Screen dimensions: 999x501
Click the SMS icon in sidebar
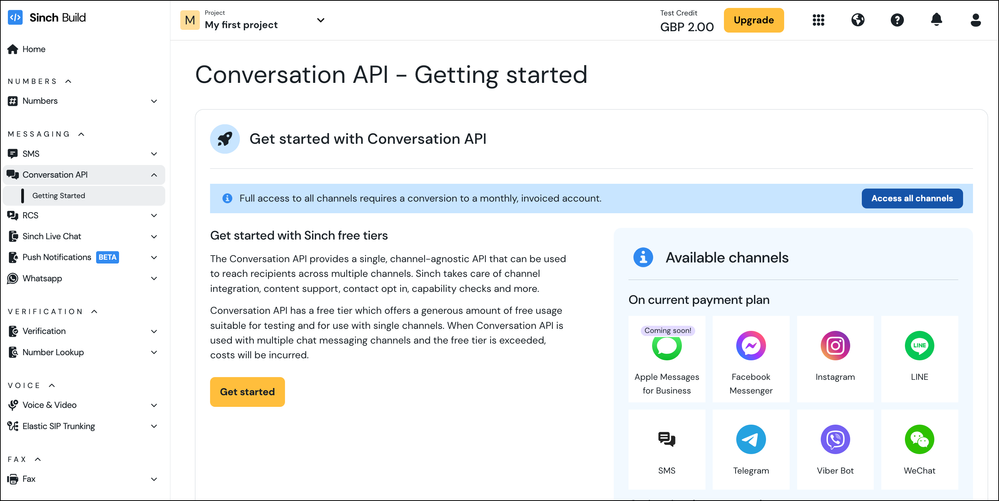coord(13,154)
